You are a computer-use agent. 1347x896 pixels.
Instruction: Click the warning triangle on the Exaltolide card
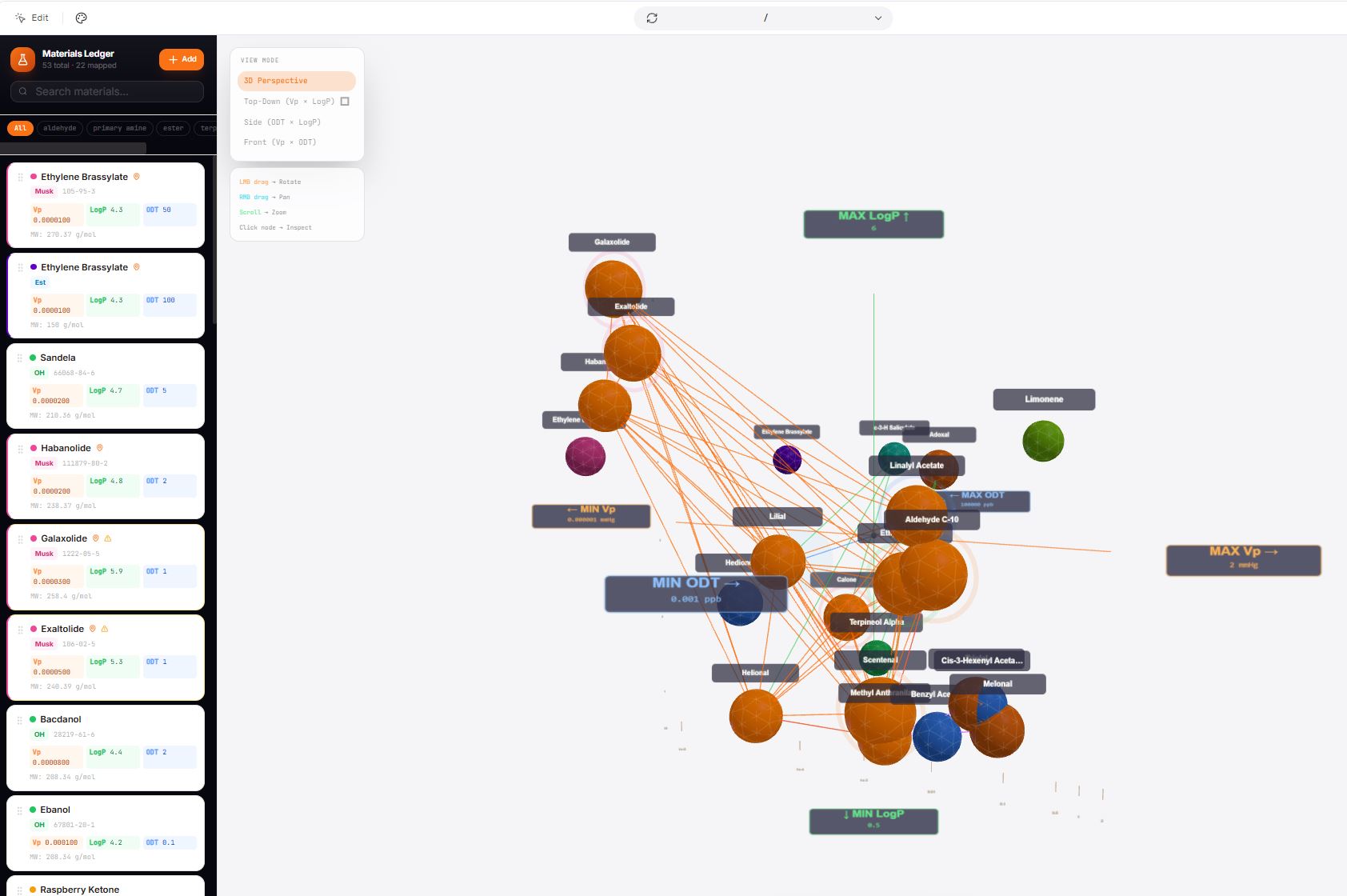105,629
